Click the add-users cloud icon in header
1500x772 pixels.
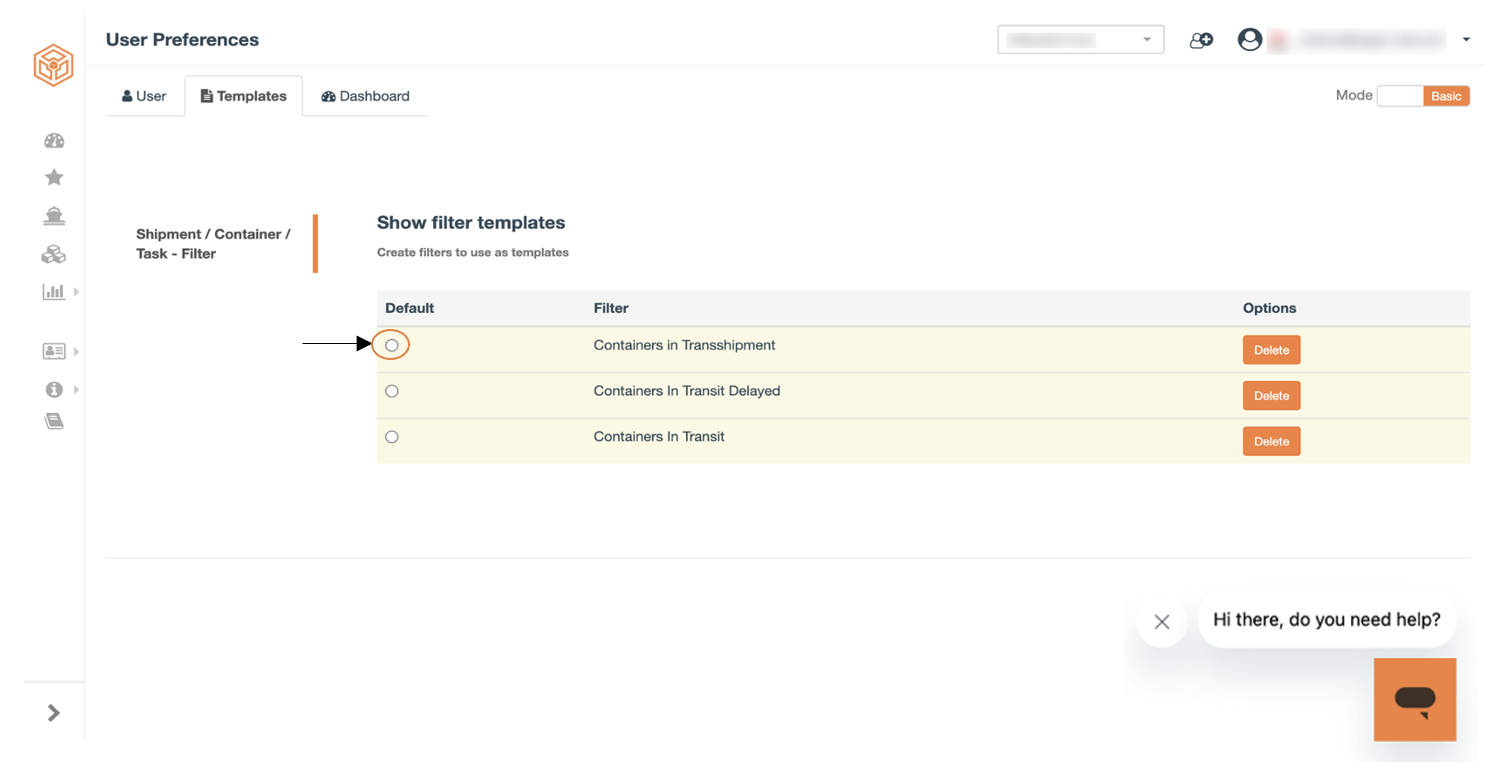[x=1201, y=40]
